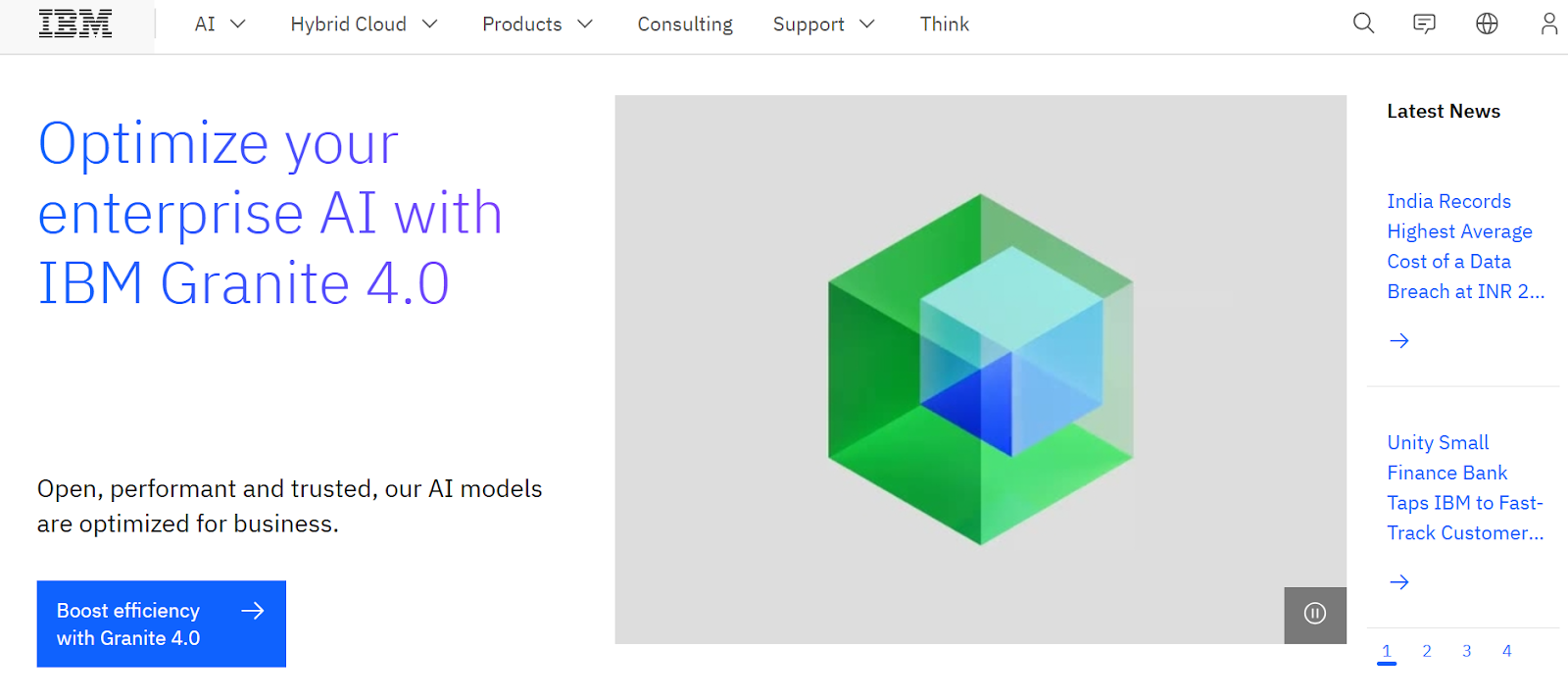Click the globe region selector icon

1487,24
